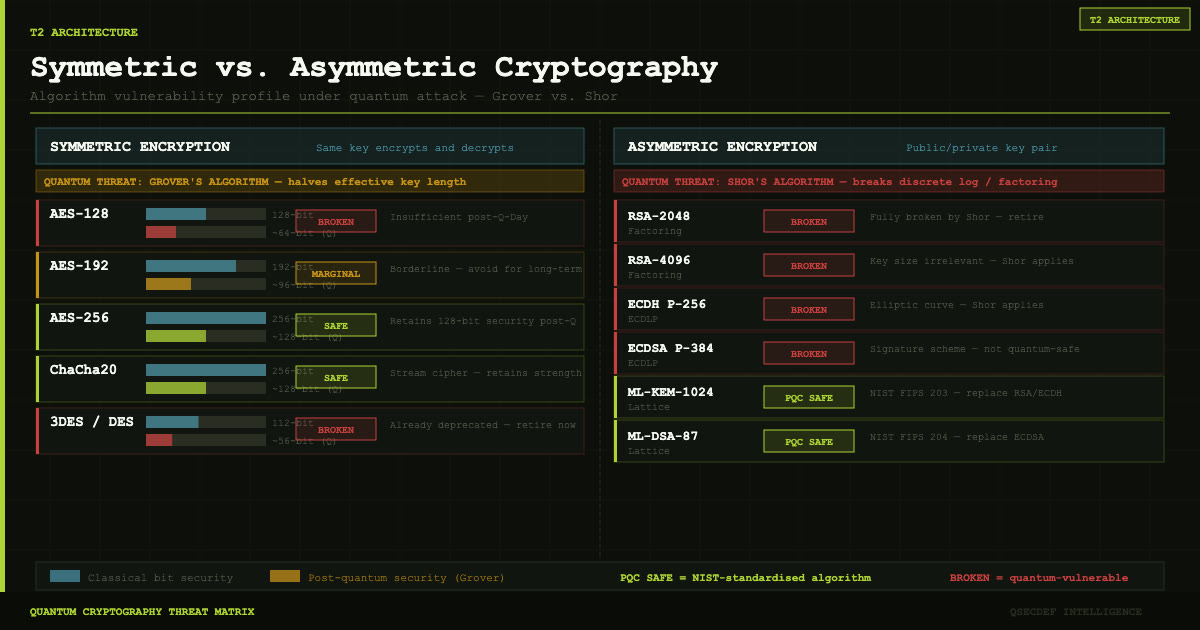
Task: Click the BROKEN badge for ECDH P-256
Action: click(x=809, y=310)
